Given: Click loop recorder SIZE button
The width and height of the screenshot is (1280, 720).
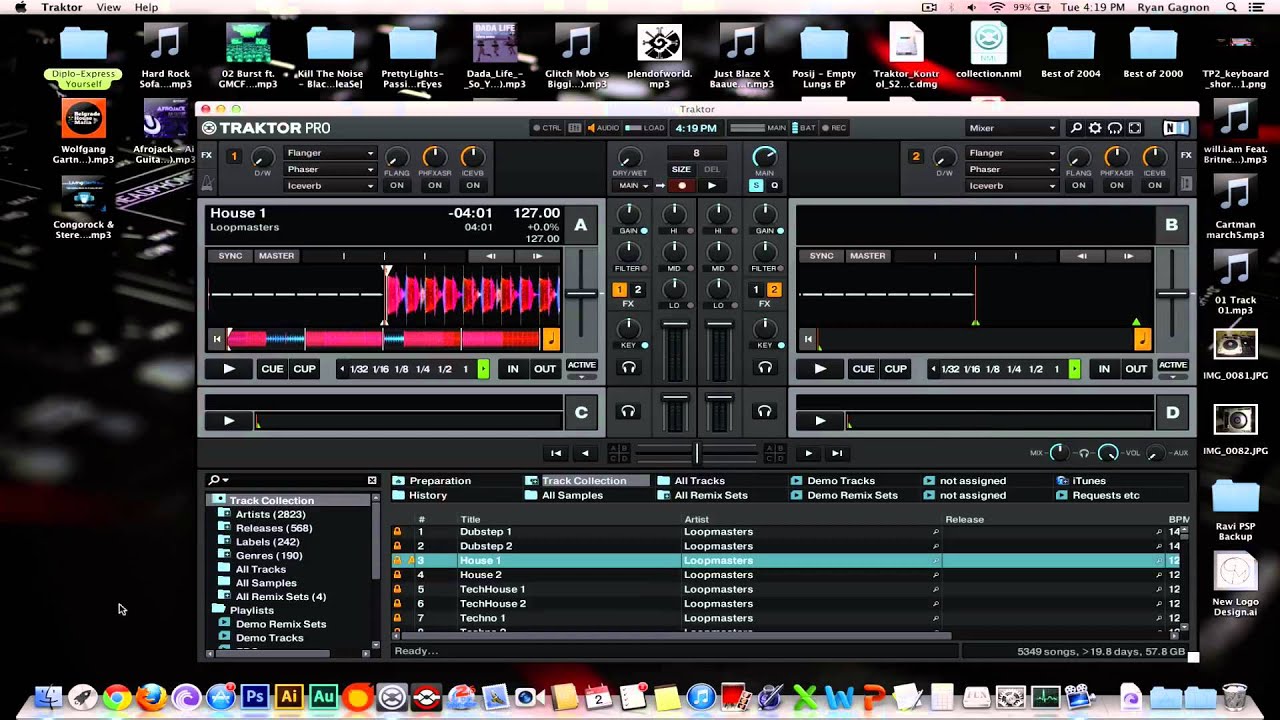Looking at the screenshot, I should coord(681,169).
